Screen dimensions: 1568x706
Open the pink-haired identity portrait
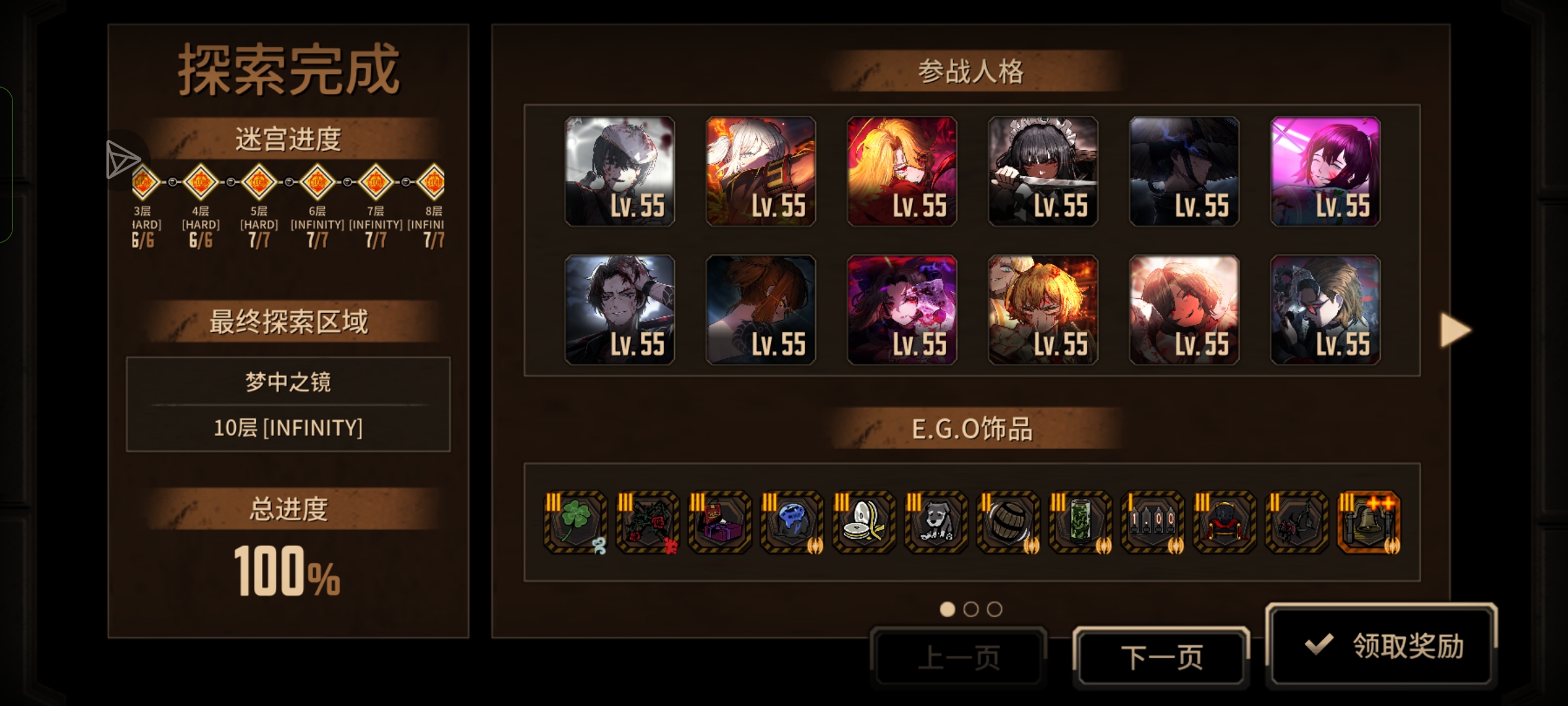click(1326, 171)
